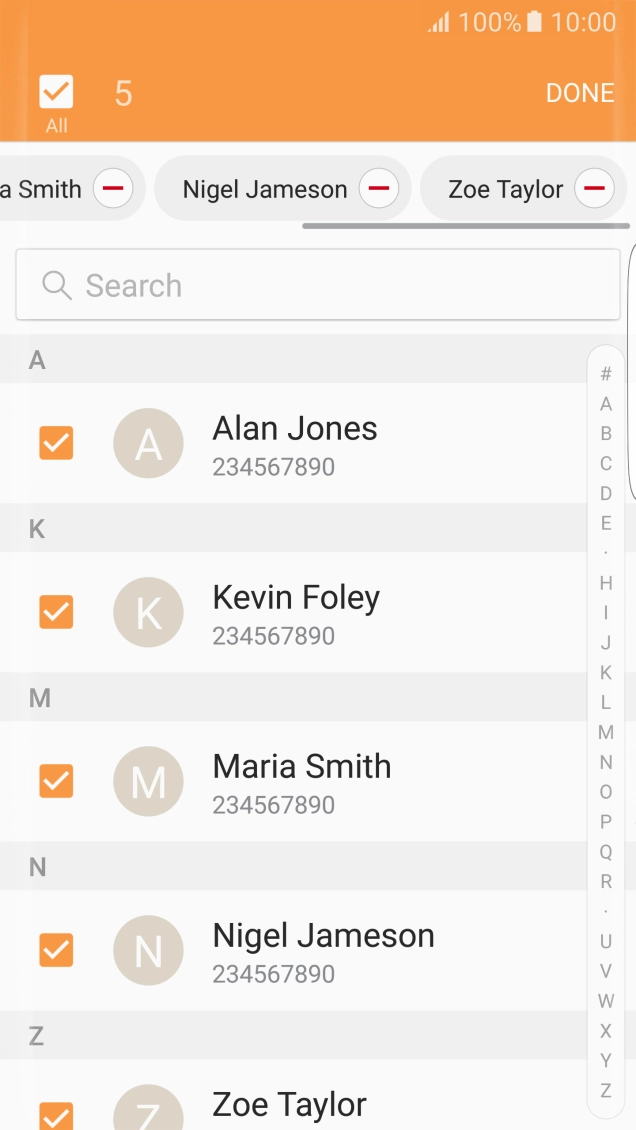Image resolution: width=636 pixels, height=1130 pixels.
Task: Toggle the All select checkbox
Action: 56,92
